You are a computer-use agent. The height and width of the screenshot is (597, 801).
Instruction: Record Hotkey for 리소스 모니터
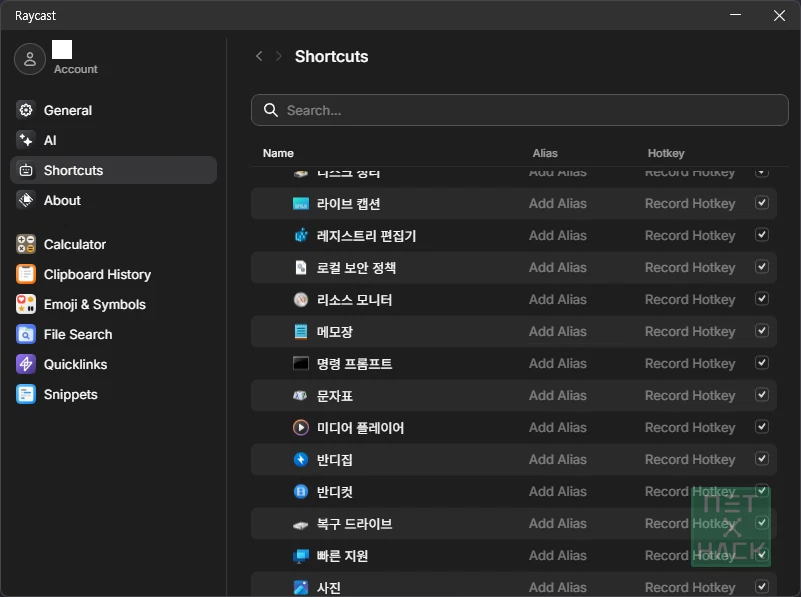click(x=690, y=300)
